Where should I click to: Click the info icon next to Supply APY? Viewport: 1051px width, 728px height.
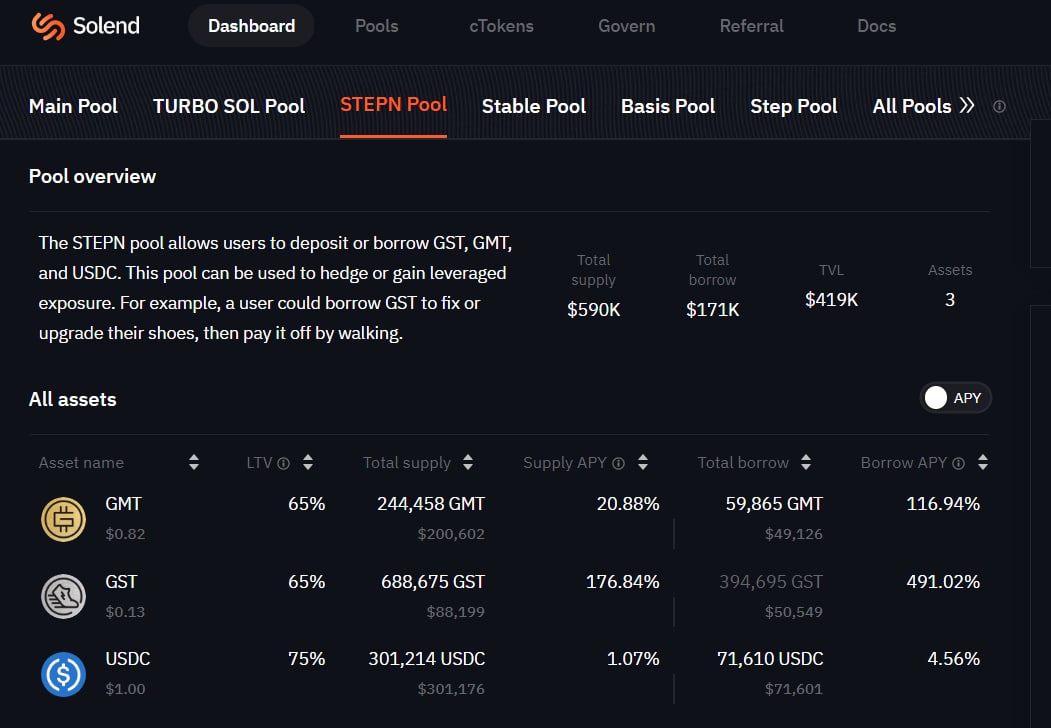pos(619,463)
